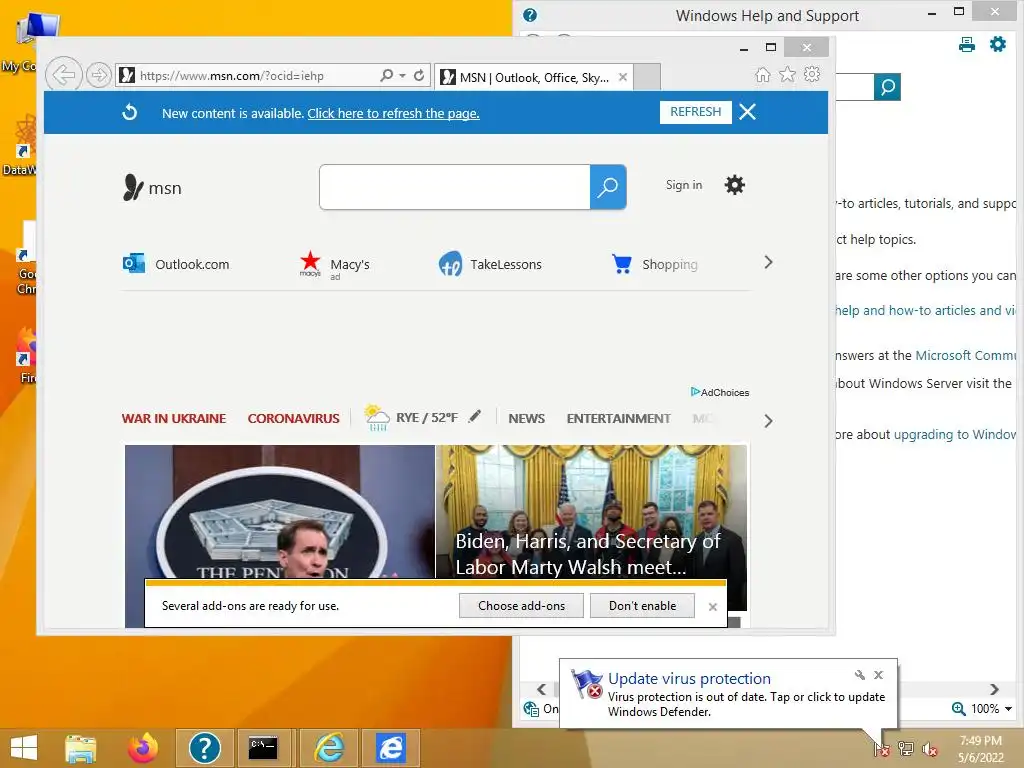The image size is (1024, 768).
Task: Click help and how-to articles link
Action: [925, 310]
